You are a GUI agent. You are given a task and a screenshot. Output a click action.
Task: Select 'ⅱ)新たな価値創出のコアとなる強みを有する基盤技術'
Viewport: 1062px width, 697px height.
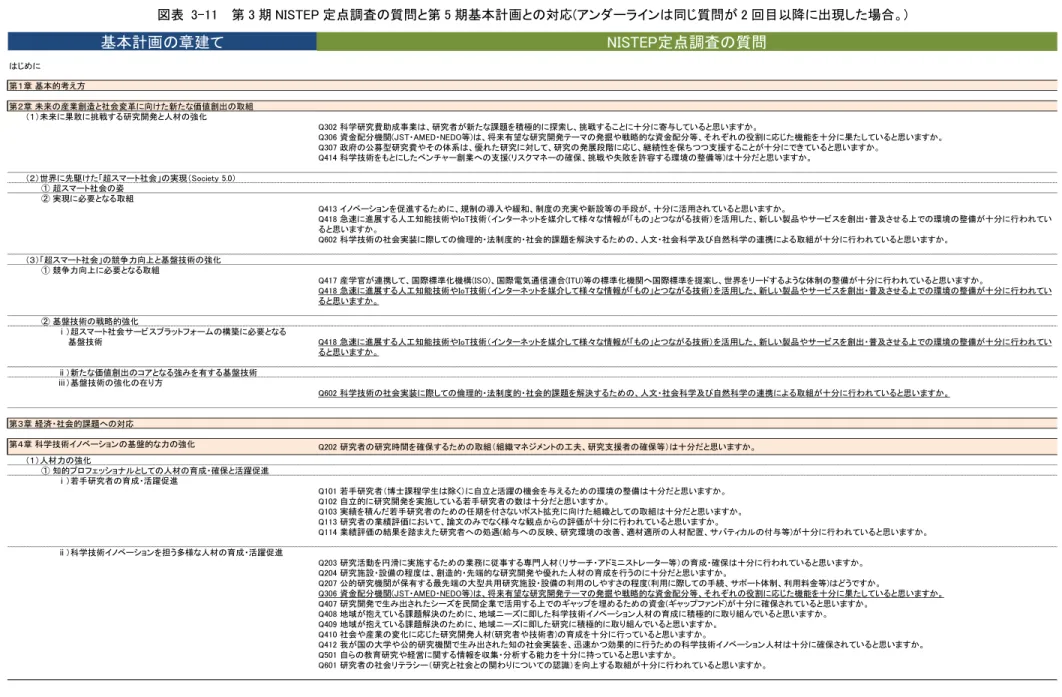158,373
